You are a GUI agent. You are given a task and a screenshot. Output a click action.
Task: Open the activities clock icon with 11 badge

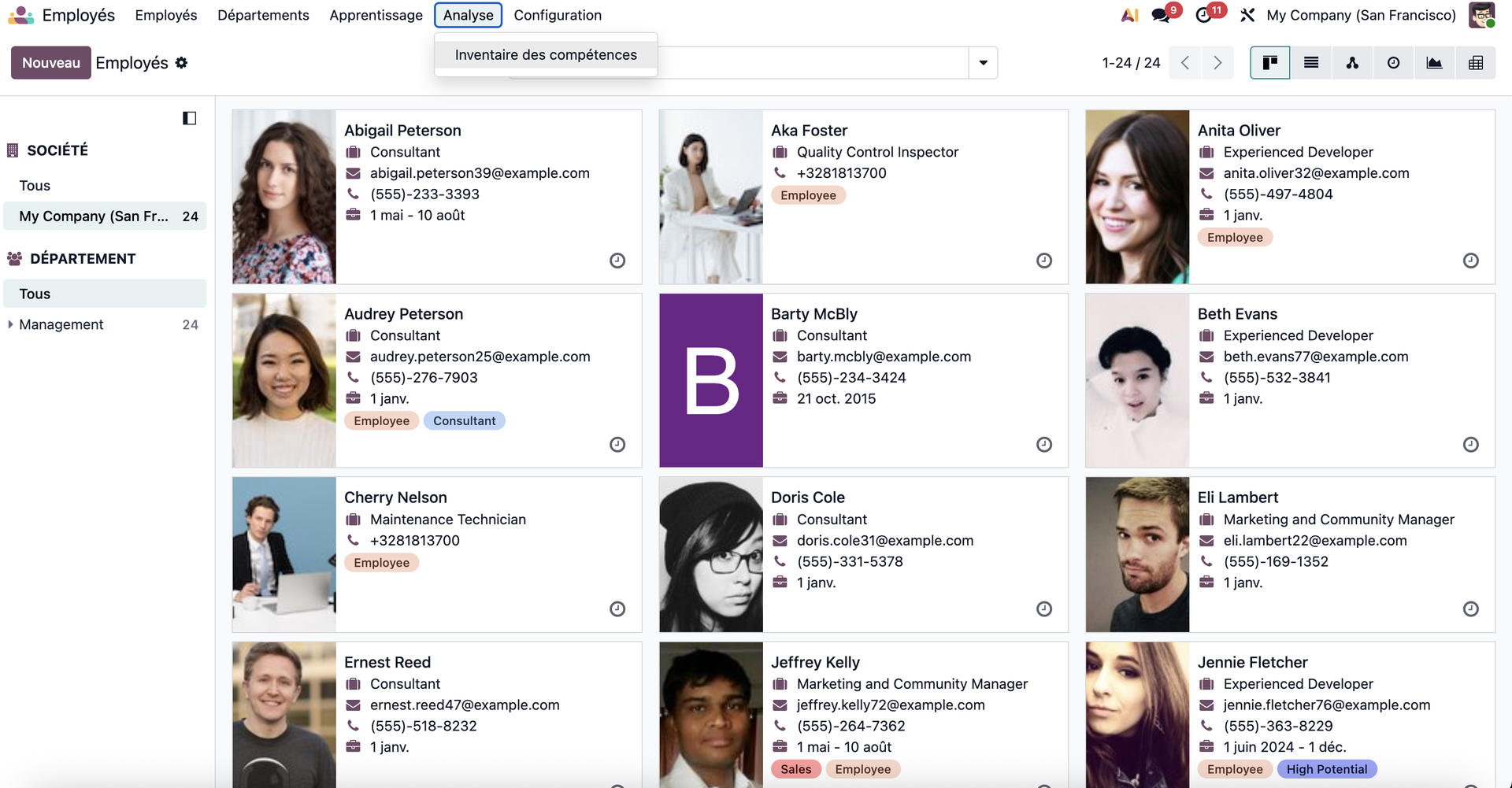1203,15
